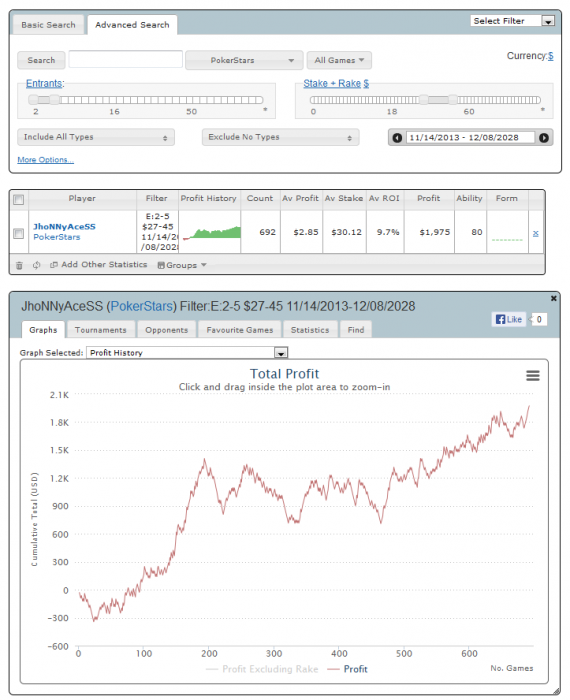
Task: Click the Facebook Like button
Action: click(x=509, y=319)
